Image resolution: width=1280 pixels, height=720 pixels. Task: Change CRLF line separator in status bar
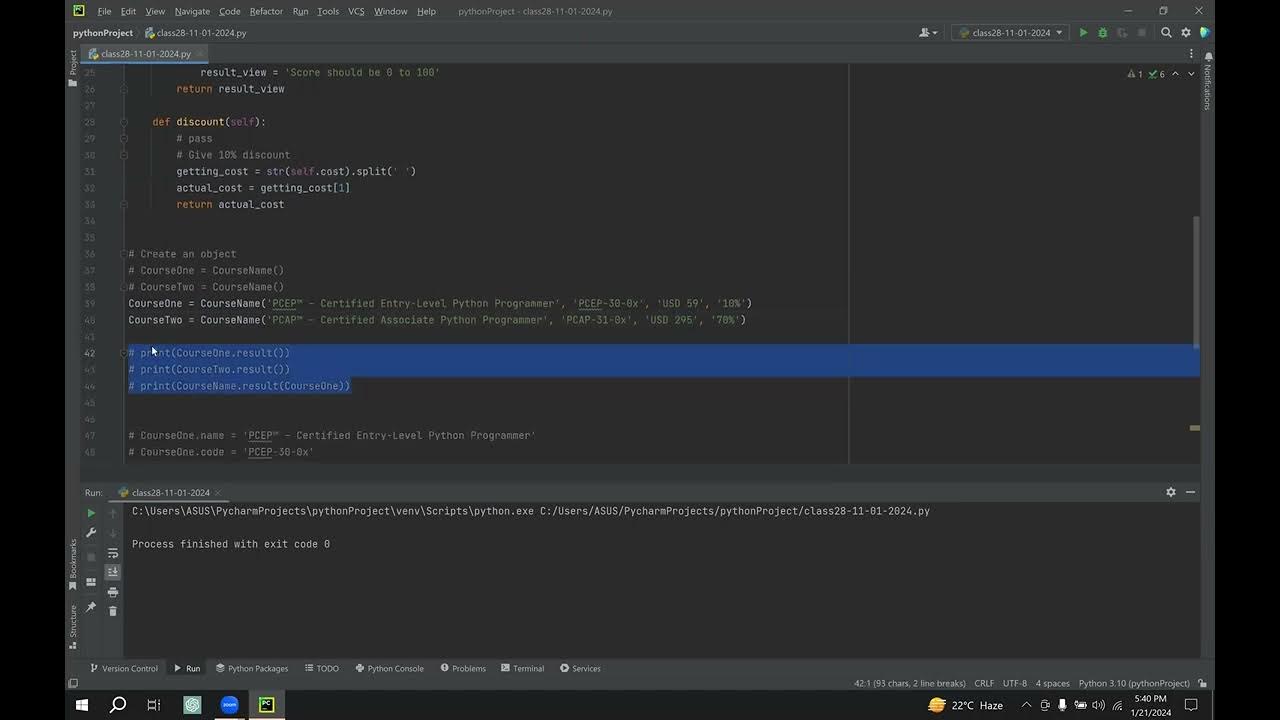pyautogui.click(x=984, y=683)
